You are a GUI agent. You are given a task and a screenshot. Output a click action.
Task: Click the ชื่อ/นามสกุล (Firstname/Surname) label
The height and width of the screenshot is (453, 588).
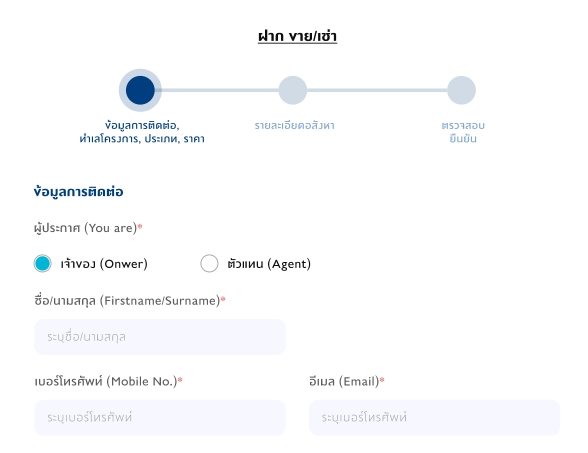click(130, 301)
